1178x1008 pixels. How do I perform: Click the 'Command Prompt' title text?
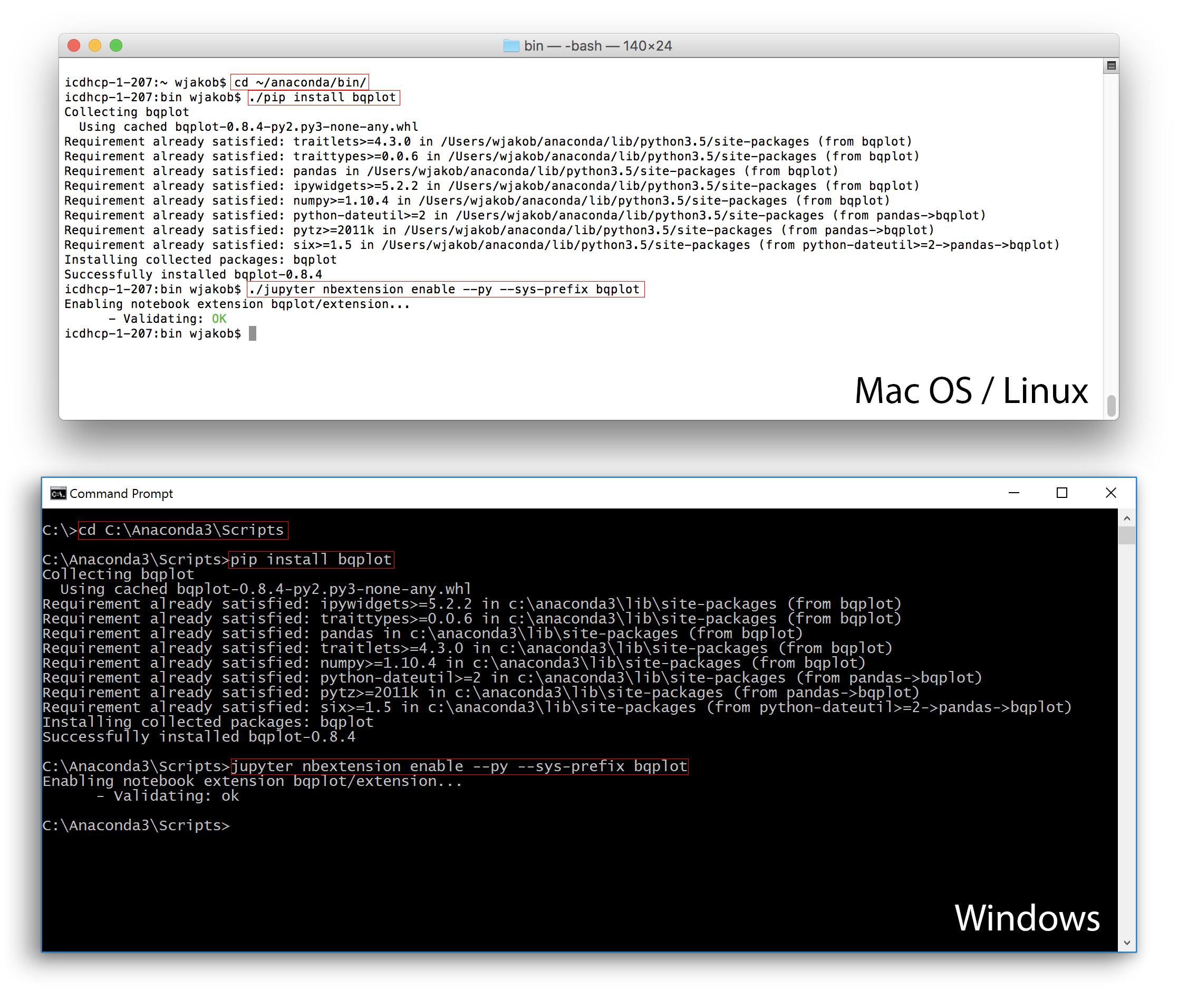click(121, 493)
